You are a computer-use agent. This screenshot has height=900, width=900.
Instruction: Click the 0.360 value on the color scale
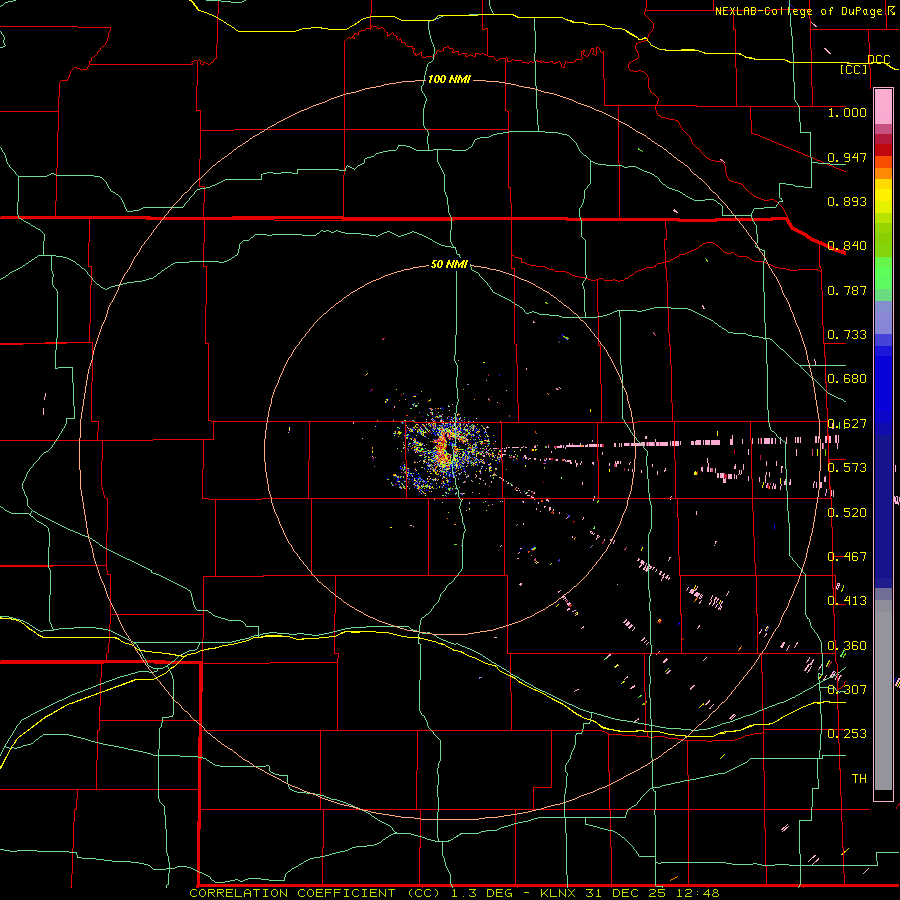(x=847, y=646)
